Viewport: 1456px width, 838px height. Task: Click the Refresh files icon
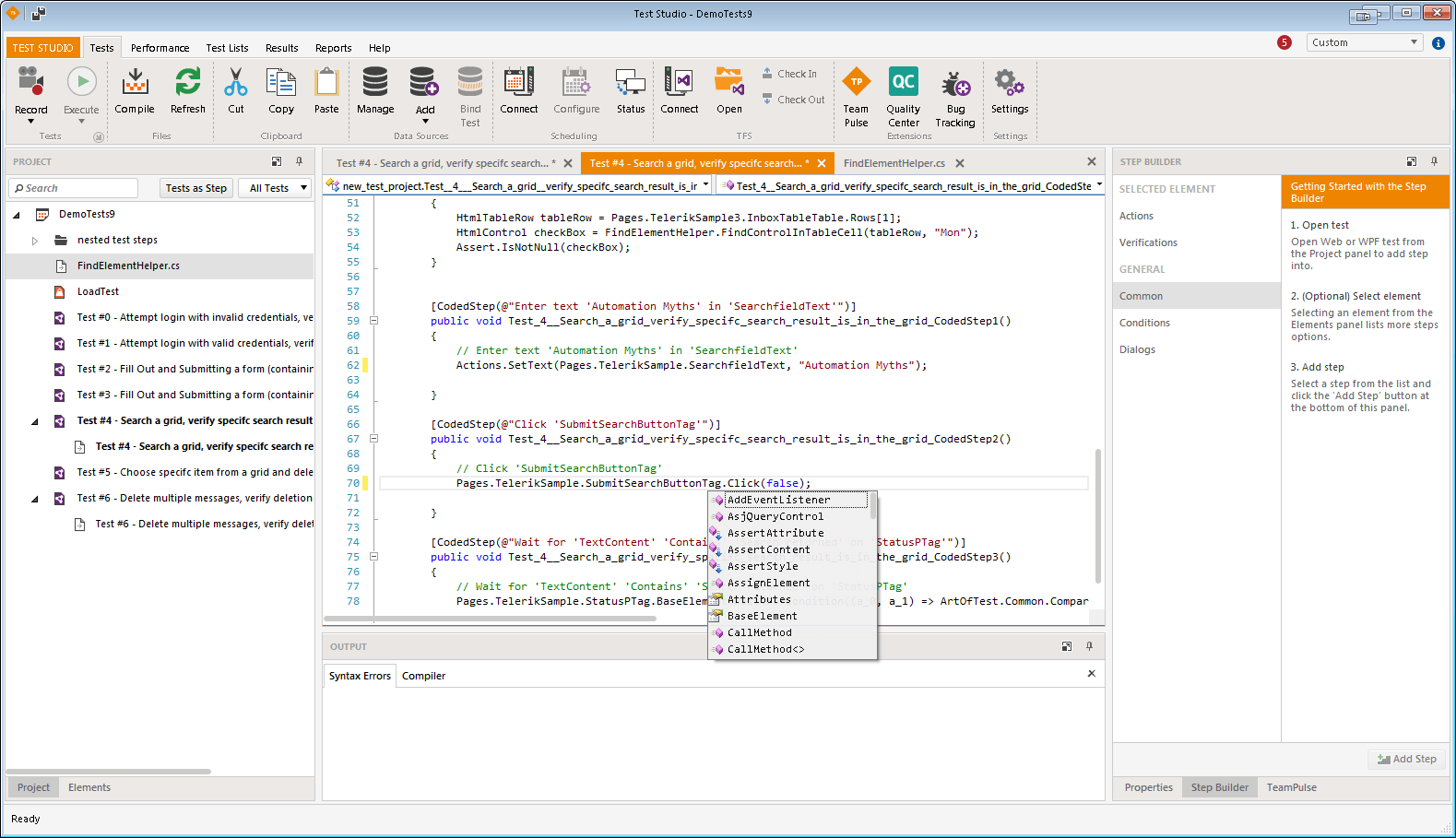tap(188, 82)
